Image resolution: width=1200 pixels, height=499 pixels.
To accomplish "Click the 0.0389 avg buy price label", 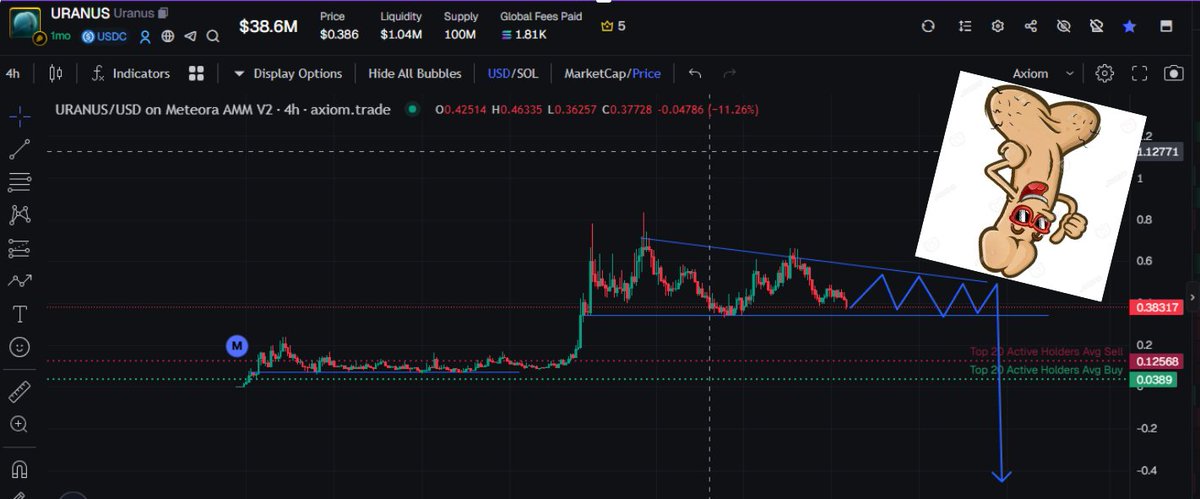I will point(1151,379).
